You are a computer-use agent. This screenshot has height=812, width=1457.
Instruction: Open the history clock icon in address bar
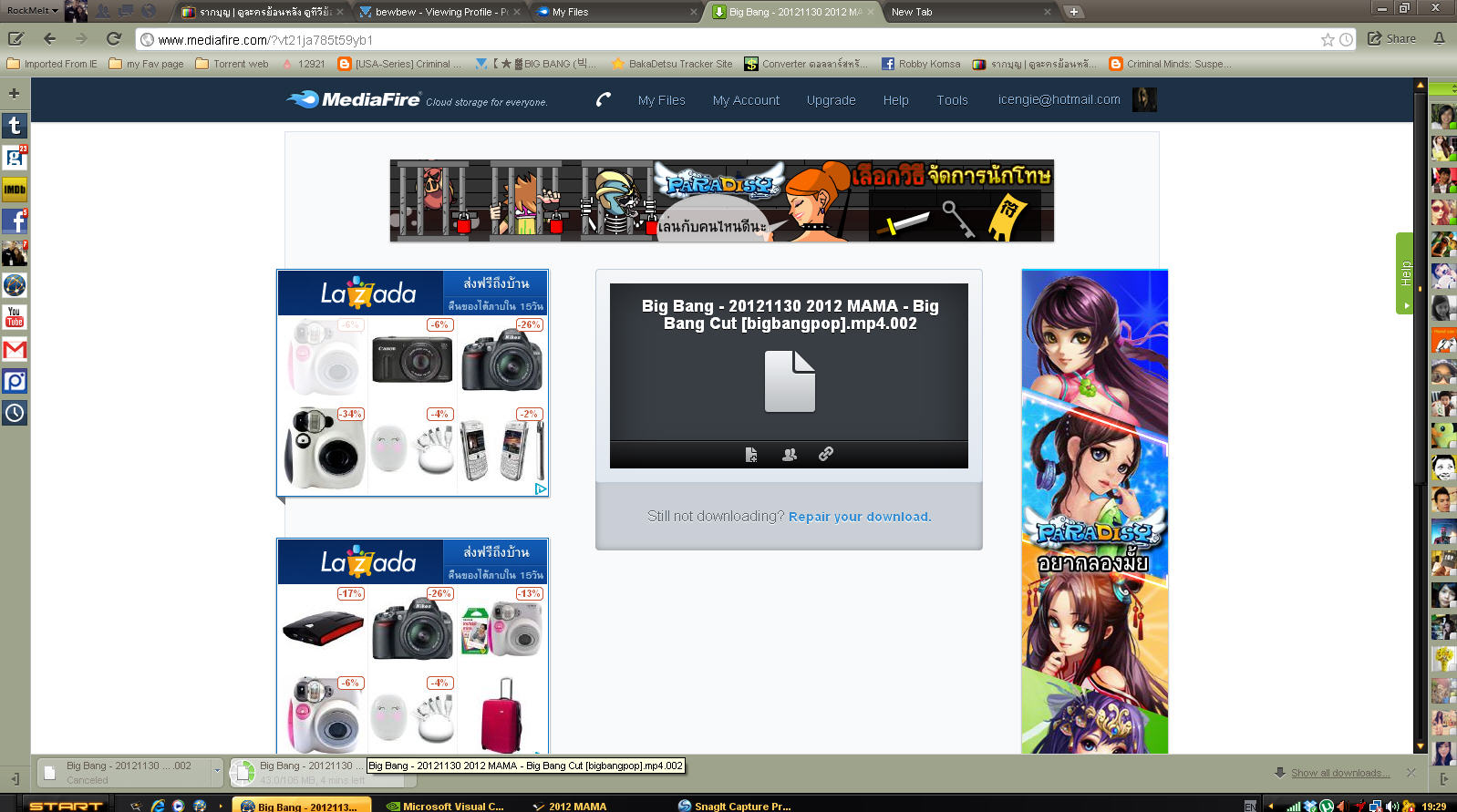coord(1346,40)
